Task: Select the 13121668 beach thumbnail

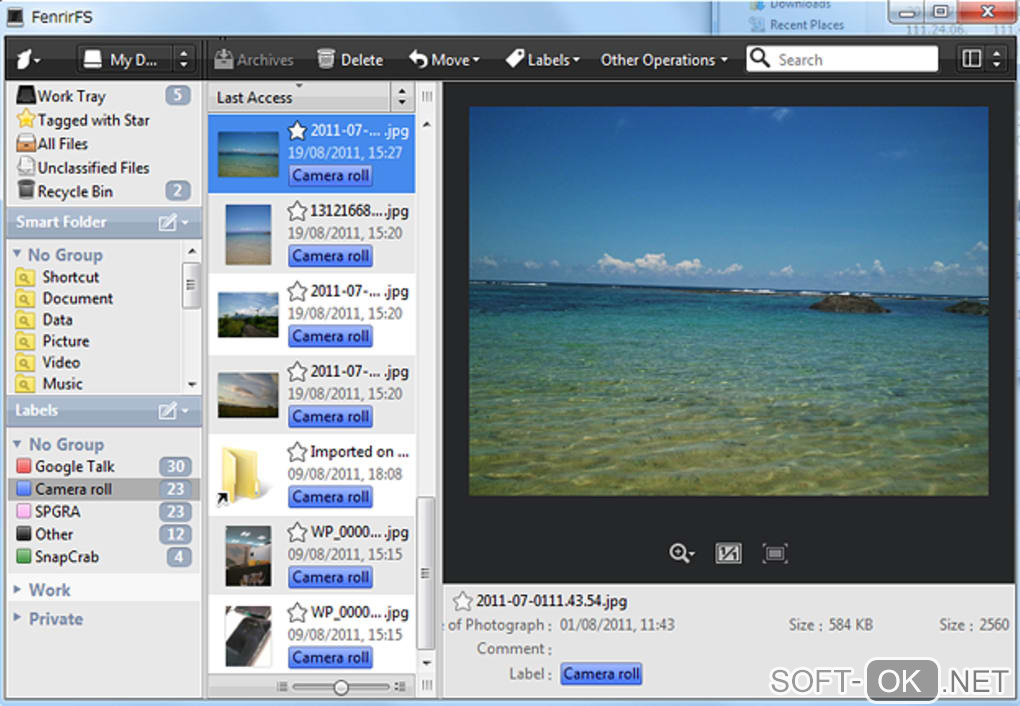Action: 248,234
